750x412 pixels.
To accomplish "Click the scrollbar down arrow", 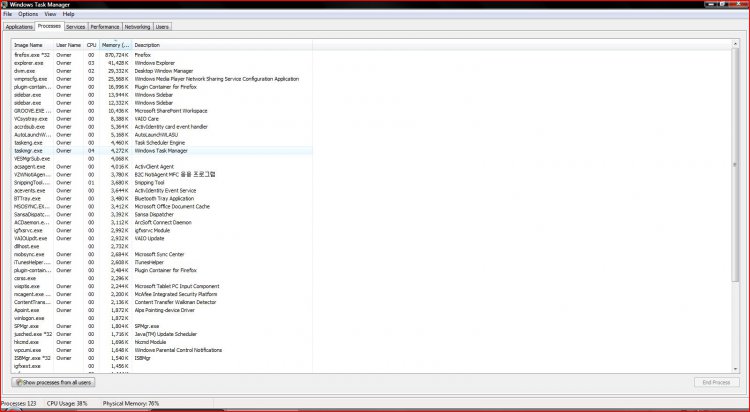I will (735, 369).
